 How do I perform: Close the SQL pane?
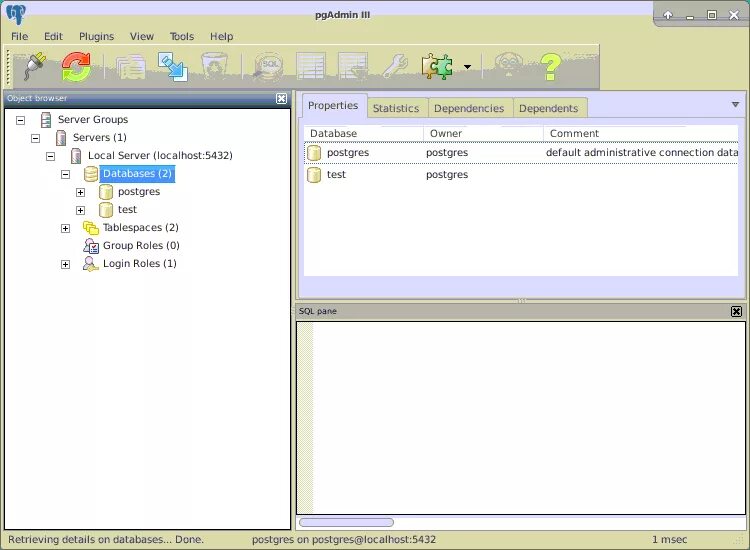coord(737,311)
